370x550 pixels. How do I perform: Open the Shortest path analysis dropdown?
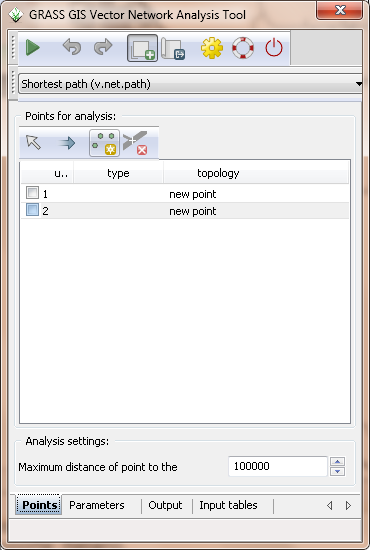(x=190, y=84)
